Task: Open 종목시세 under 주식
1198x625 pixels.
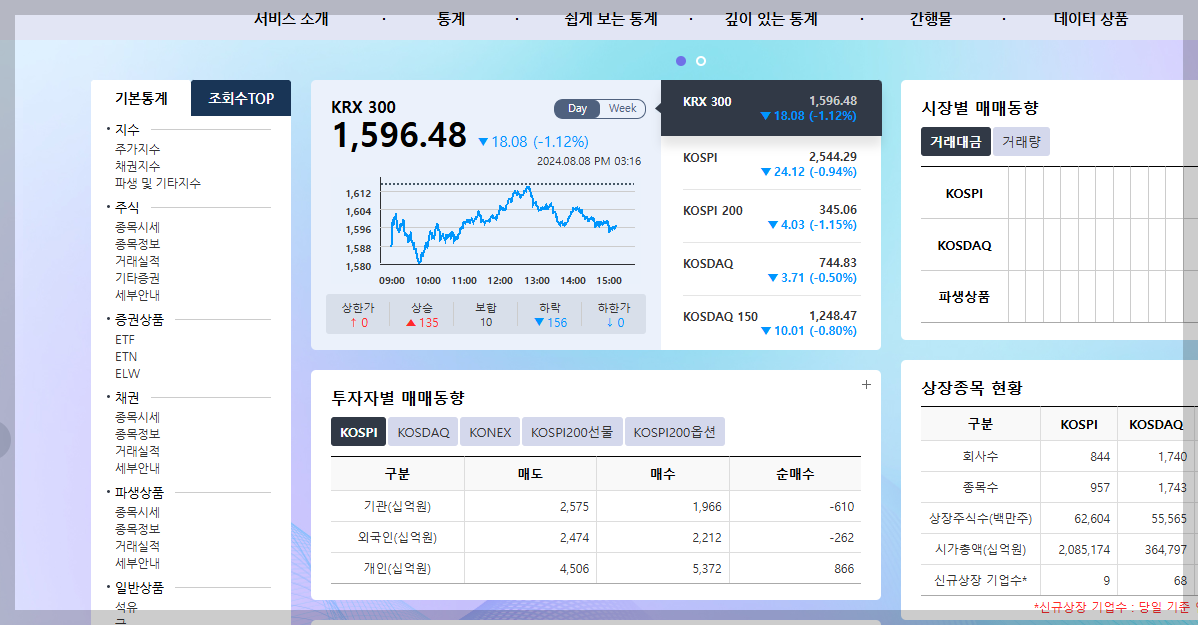Action: coord(138,227)
